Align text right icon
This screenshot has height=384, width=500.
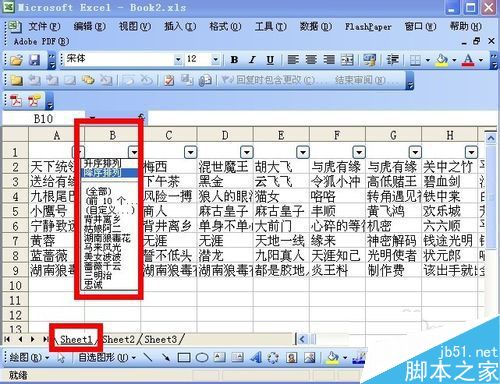coord(329,60)
